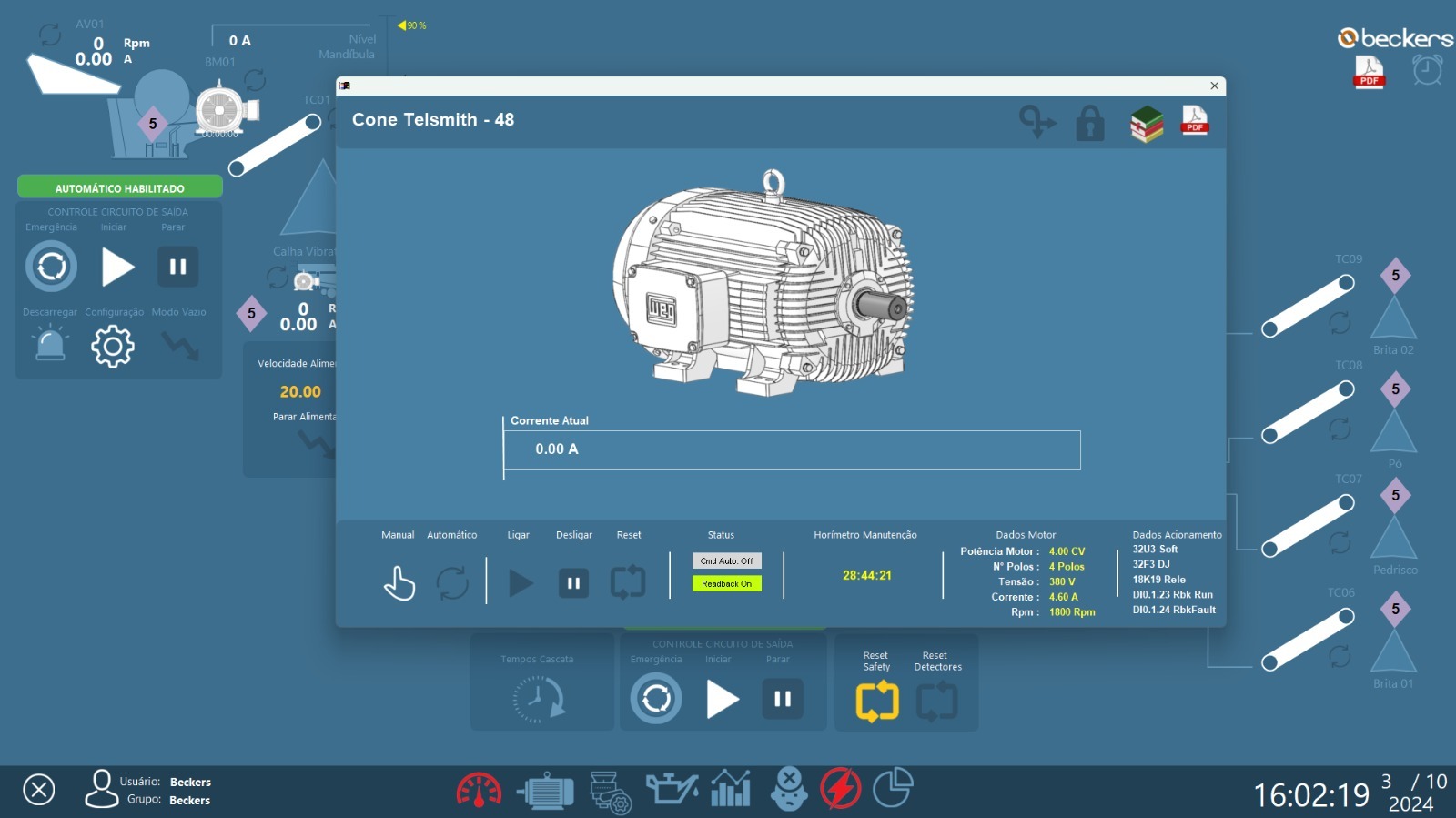This screenshot has width=1456, height=818.
Task: Click the TC06 conveyor belt
Action: pos(1308,640)
